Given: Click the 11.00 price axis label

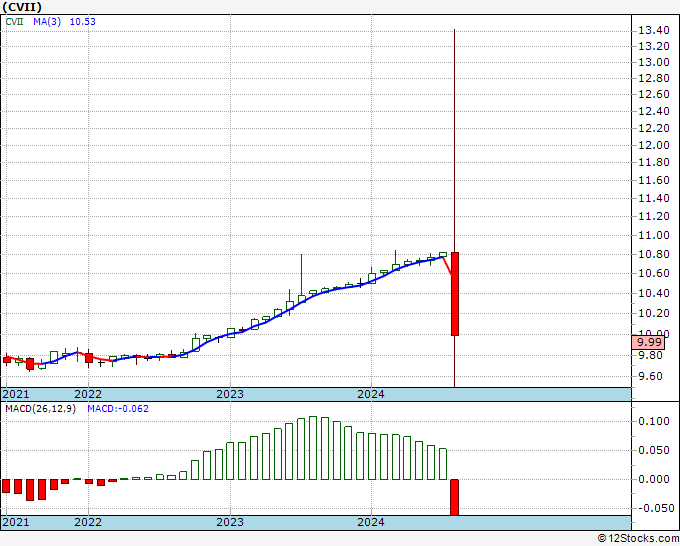Looking at the screenshot, I should point(654,235).
